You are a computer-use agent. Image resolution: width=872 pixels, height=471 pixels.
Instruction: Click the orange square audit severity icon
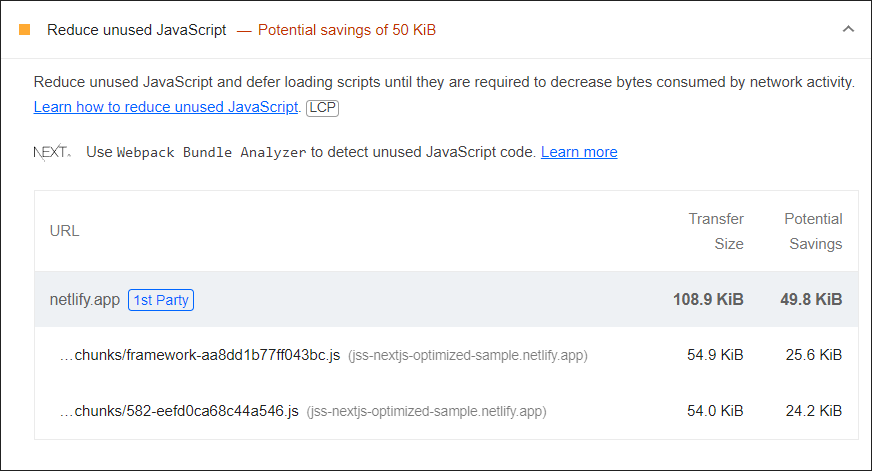[x=25, y=30]
